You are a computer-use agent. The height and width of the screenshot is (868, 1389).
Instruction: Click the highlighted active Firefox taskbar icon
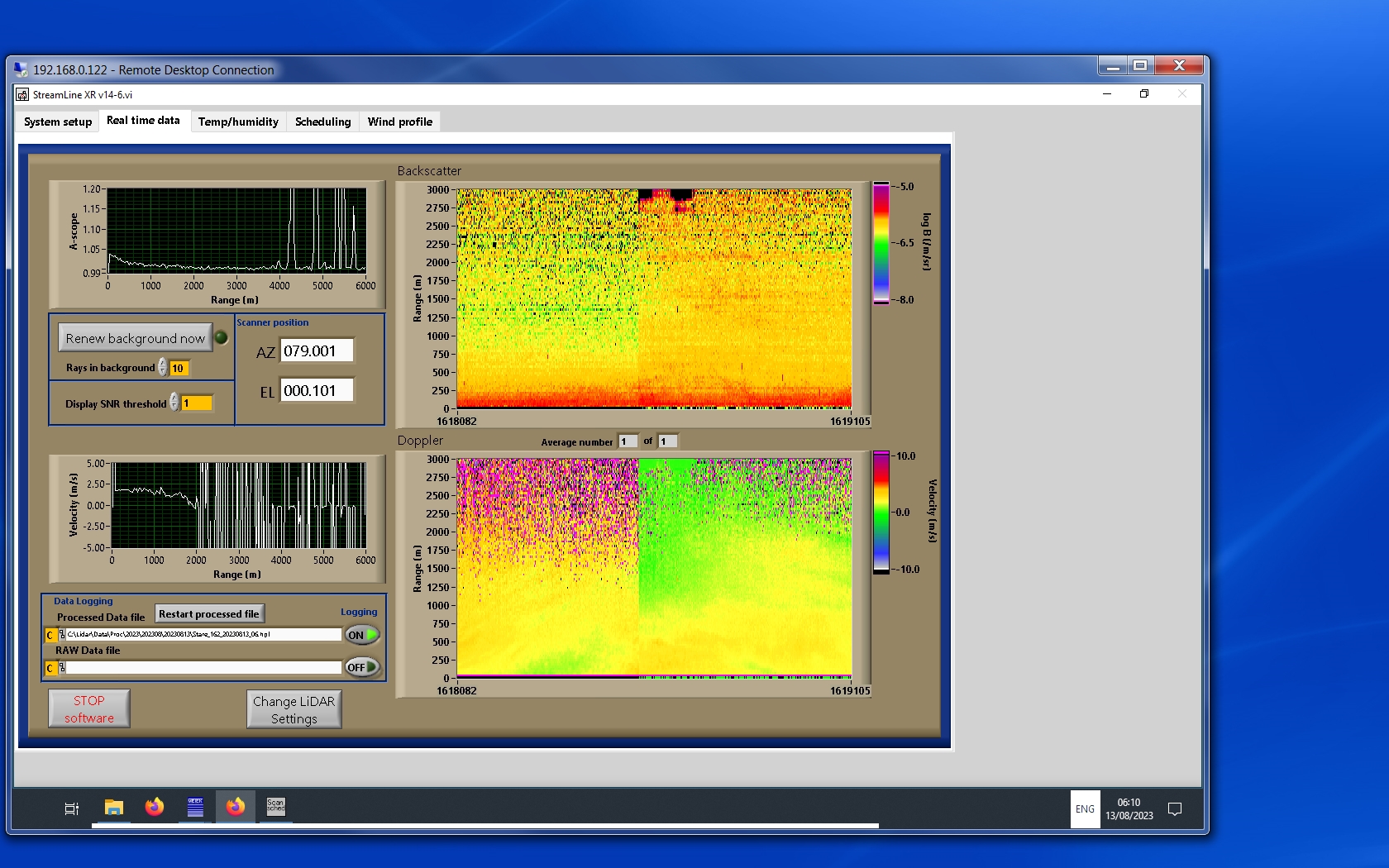tap(236, 807)
